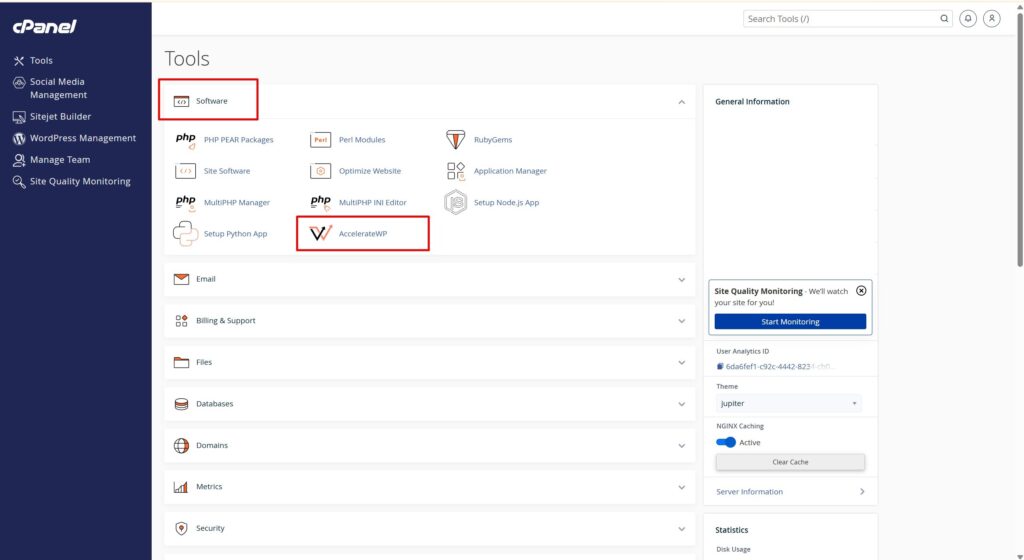Screen dimensions: 1024x560
Task: Click the Setup Python App icon
Action: (185, 233)
